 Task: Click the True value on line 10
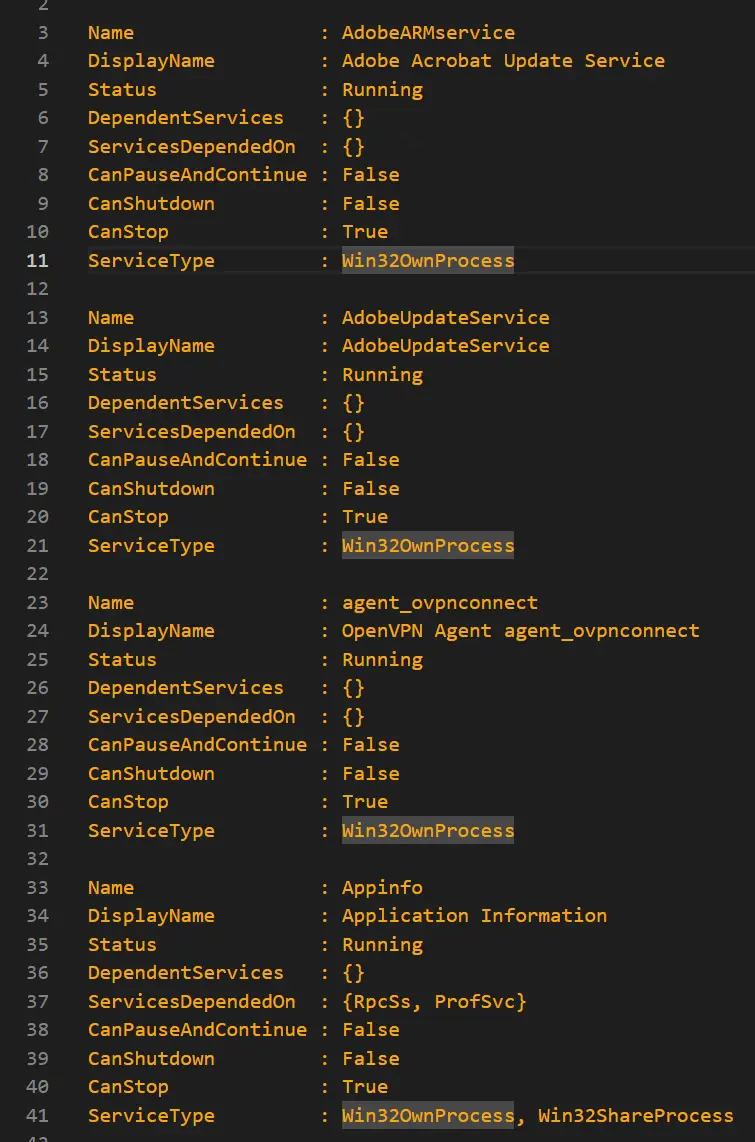pyautogui.click(x=365, y=232)
